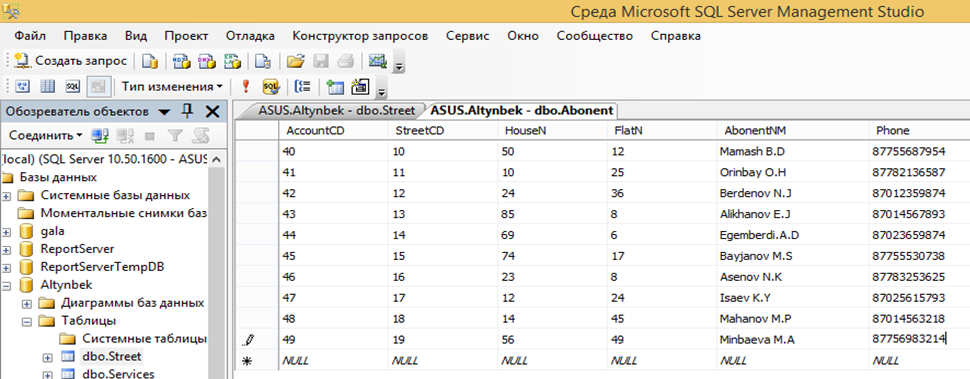
Task: Collapse the Таблицы folder node
Action: coord(27,322)
